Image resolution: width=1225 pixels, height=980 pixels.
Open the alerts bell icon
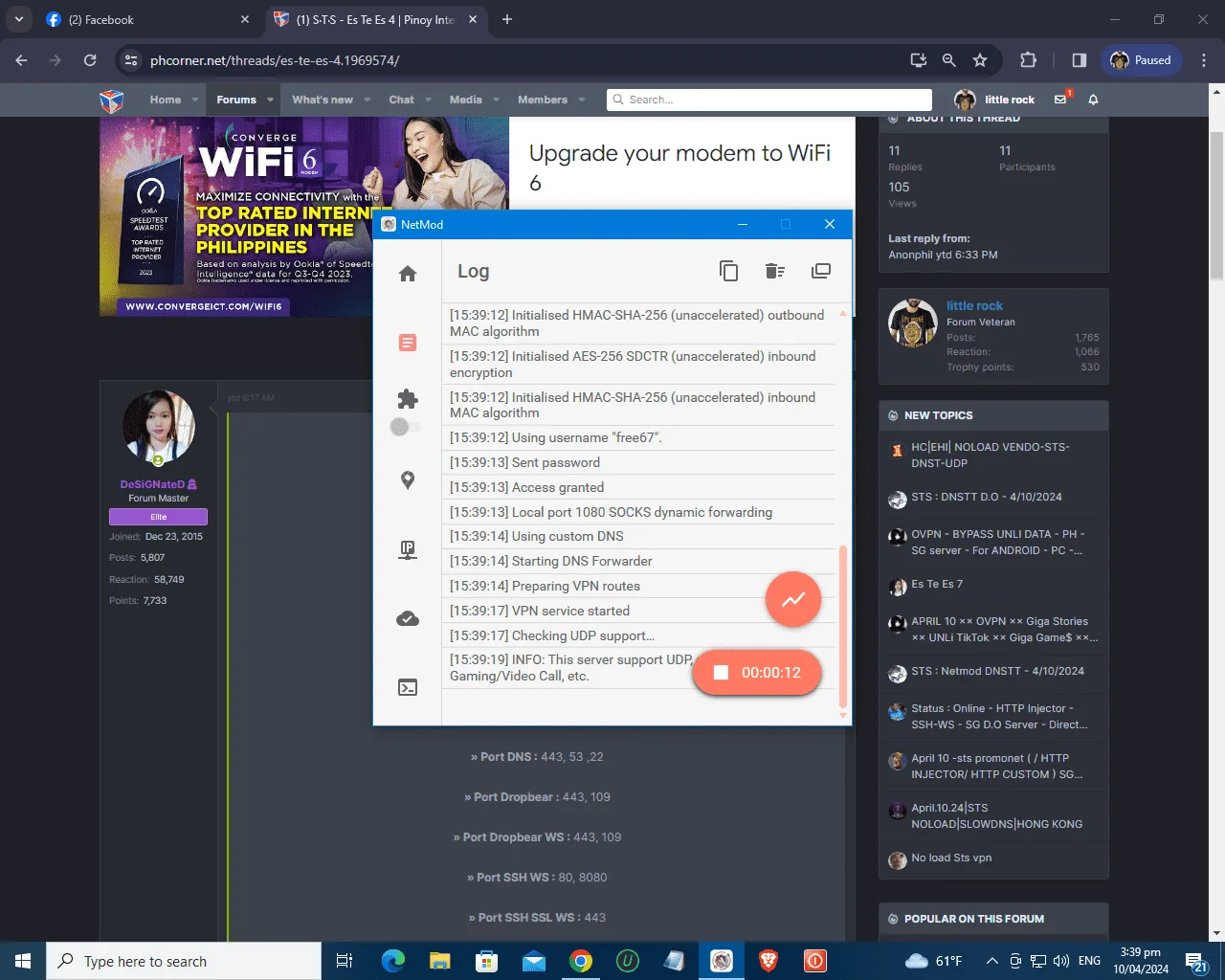point(1093,100)
